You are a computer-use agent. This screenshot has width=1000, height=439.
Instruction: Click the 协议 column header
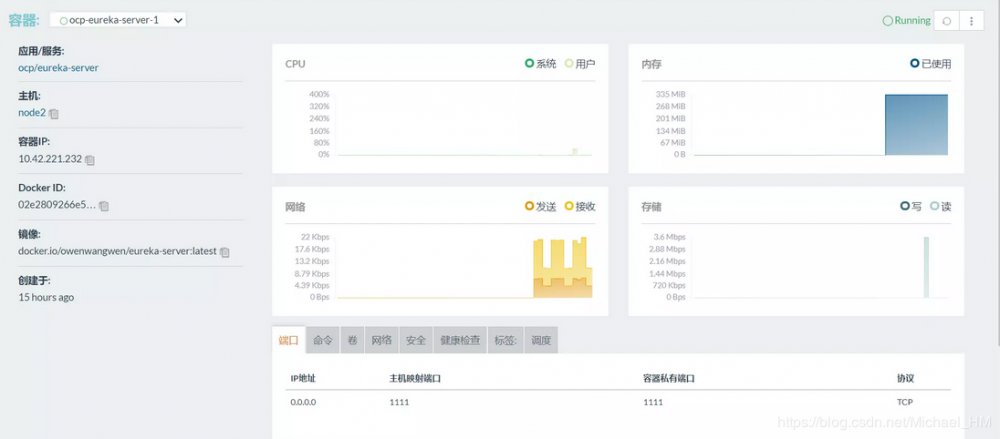click(x=906, y=378)
